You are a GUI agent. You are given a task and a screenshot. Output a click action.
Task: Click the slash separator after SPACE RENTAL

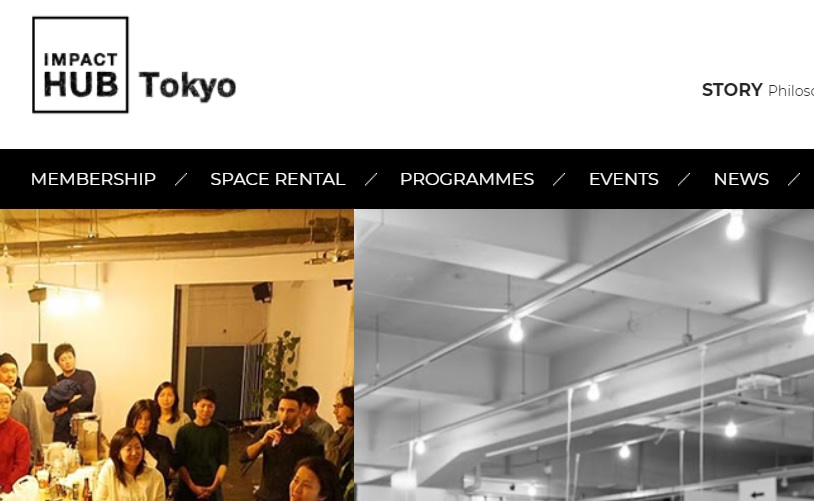371,179
